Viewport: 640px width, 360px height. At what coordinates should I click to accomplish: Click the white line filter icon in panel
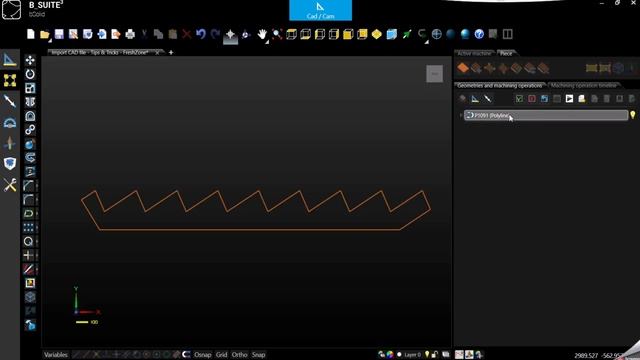487,99
